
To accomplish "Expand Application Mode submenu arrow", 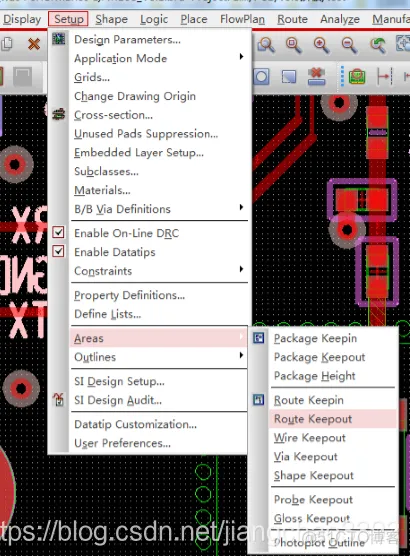I will 241,56.
